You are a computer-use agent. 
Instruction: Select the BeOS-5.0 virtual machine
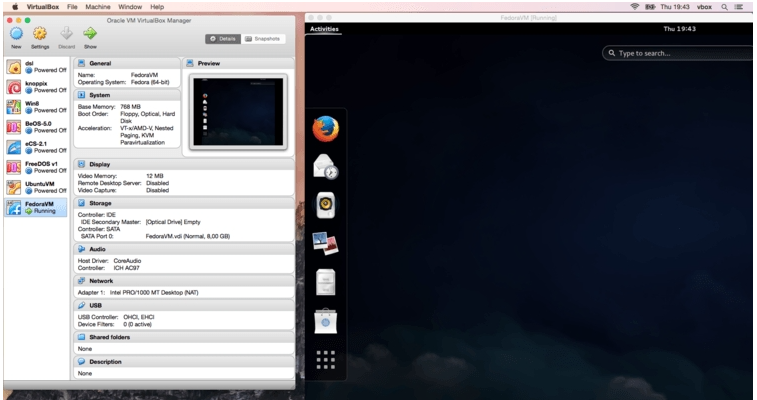tap(37, 127)
